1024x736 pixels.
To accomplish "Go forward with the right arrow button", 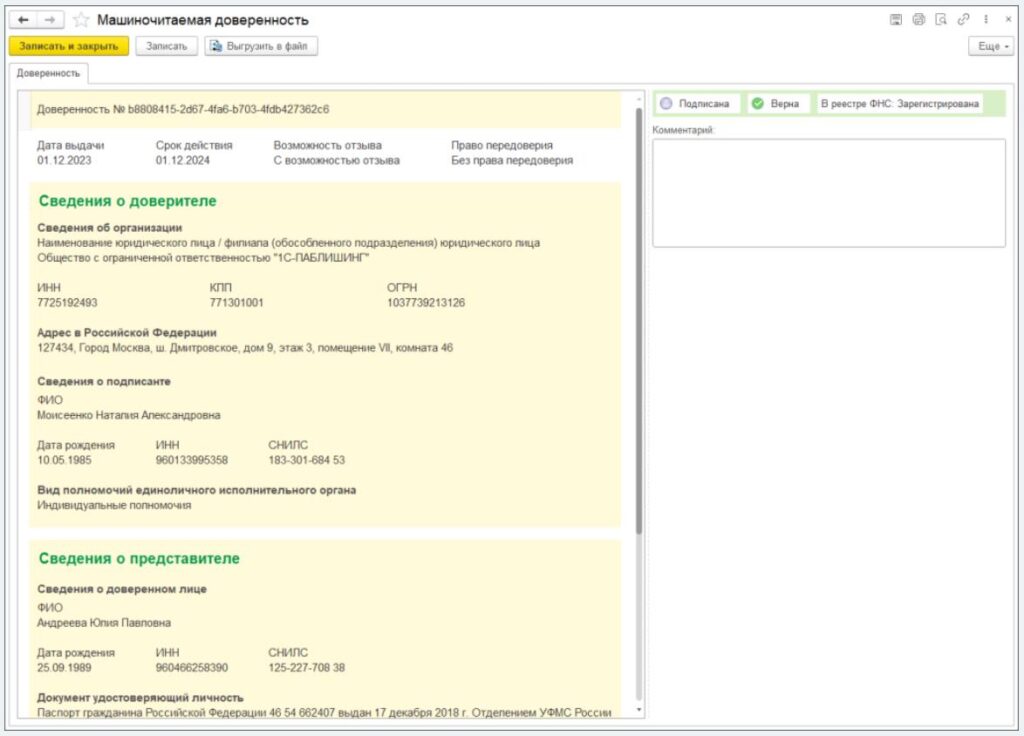I will click(x=50, y=20).
